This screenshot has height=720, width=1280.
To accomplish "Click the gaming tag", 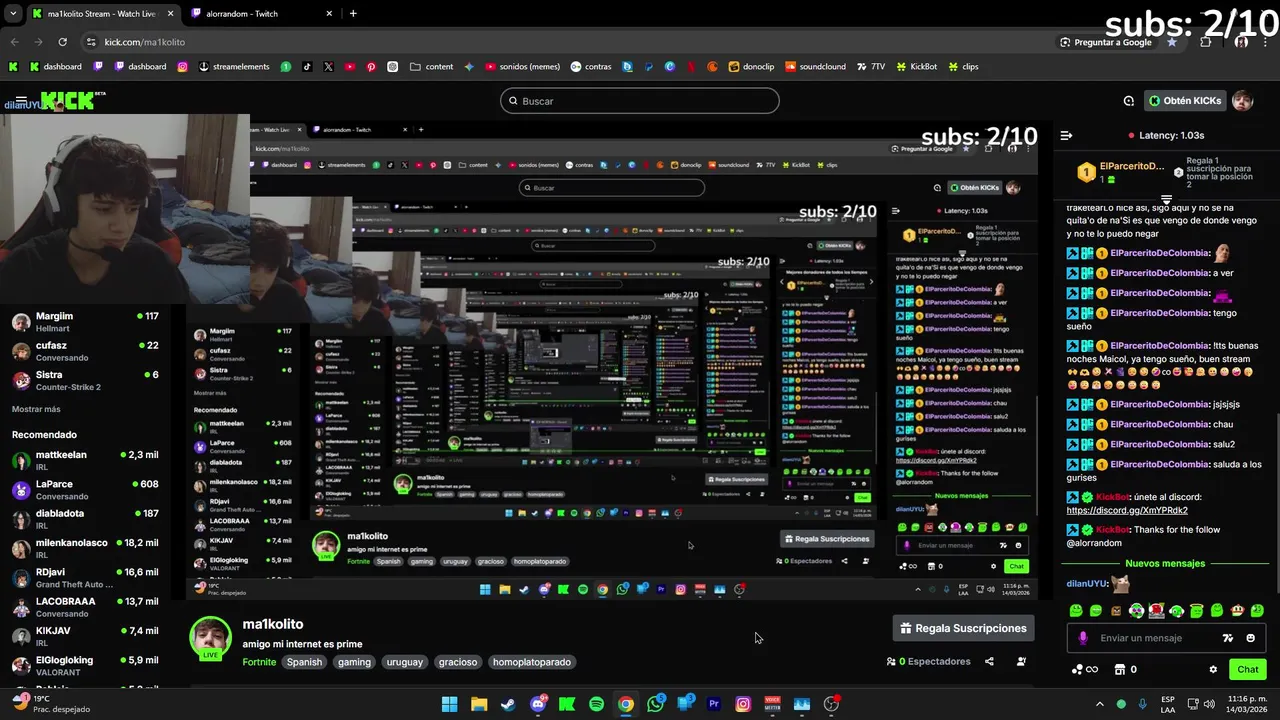I will click(x=354, y=662).
